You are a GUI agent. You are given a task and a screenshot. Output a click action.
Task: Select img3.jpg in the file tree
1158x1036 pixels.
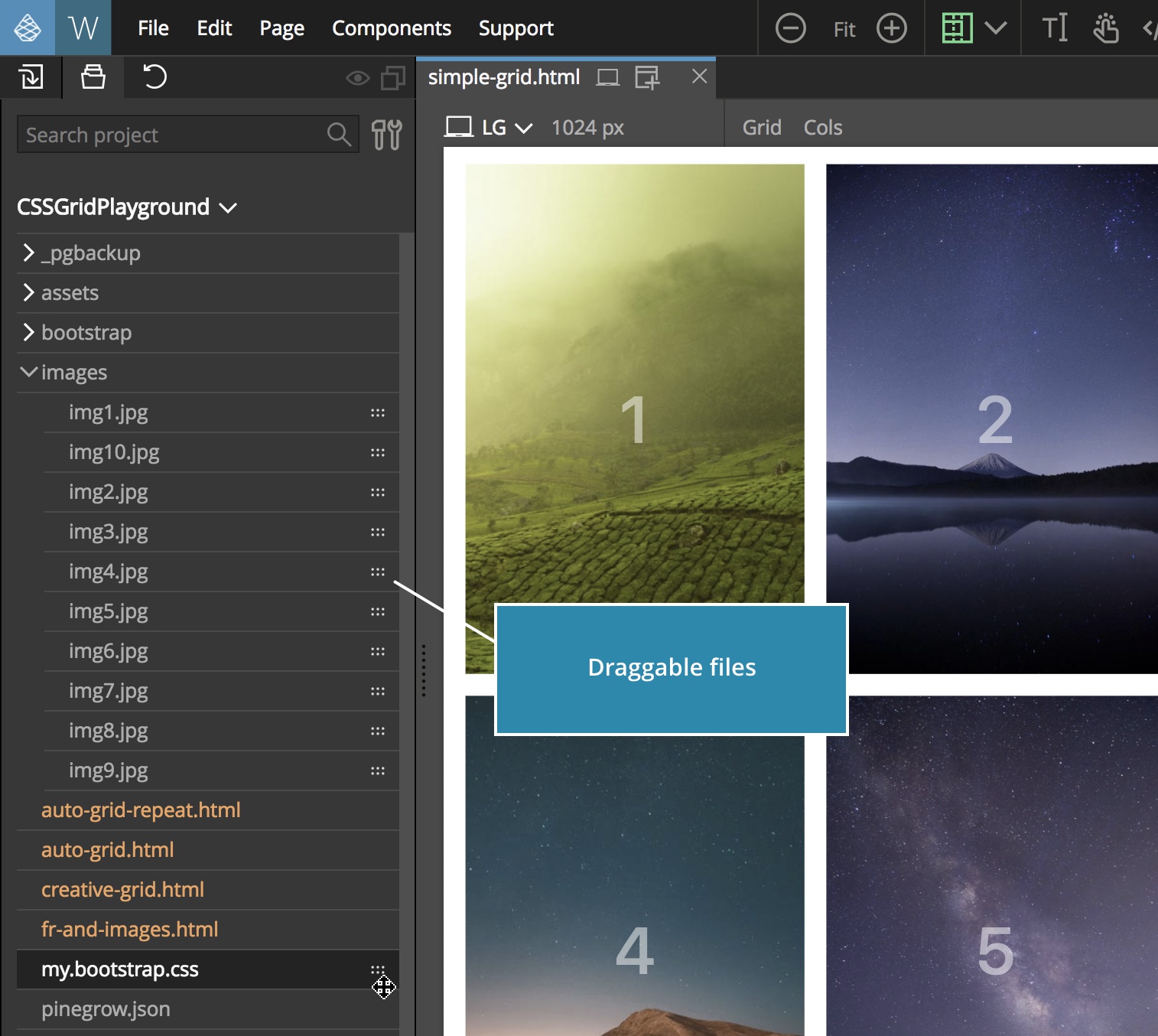click(x=109, y=532)
